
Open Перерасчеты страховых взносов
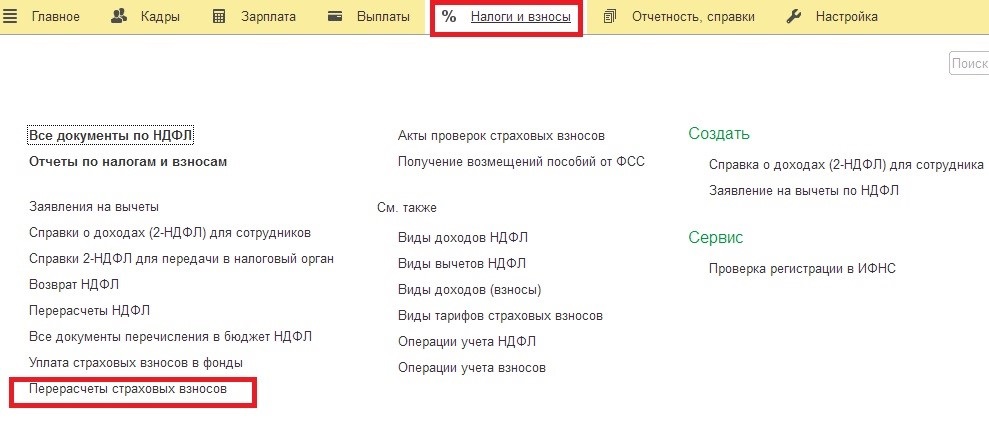click(x=128, y=389)
